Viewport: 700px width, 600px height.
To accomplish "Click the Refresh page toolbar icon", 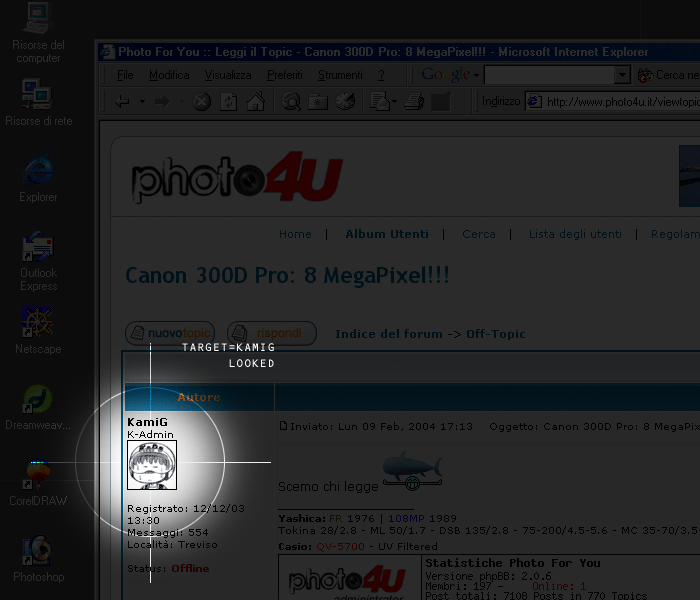I will tap(229, 101).
